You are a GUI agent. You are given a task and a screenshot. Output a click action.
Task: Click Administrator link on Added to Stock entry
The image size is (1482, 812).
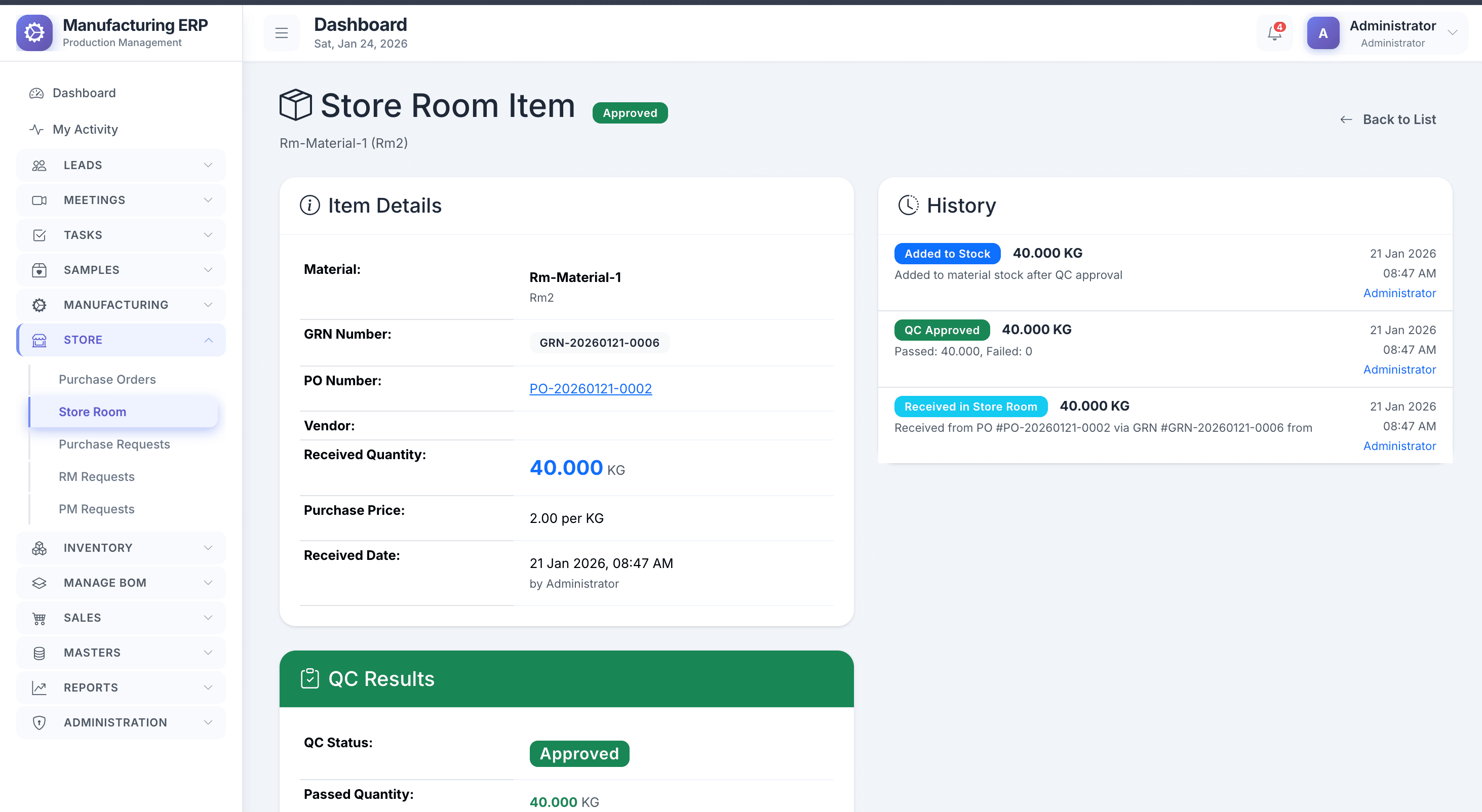point(1399,293)
